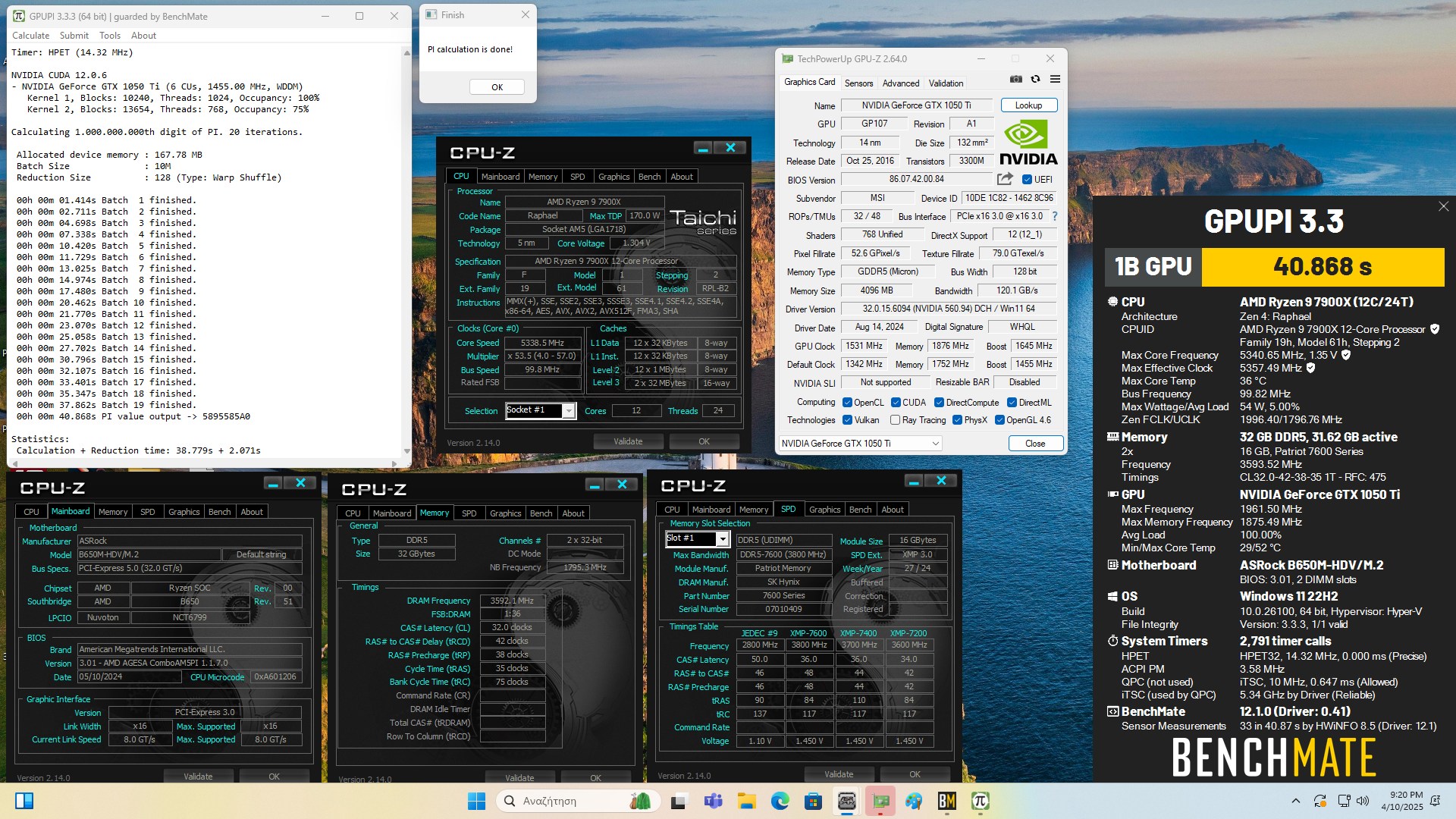Click the shield icon beside Max Effective Clock
The width and height of the screenshot is (1456, 819).
(1310, 368)
